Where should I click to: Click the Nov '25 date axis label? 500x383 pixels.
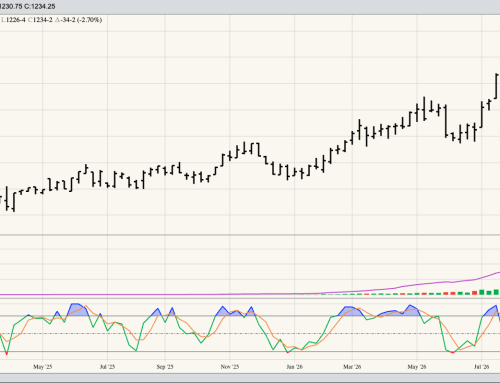point(230,367)
